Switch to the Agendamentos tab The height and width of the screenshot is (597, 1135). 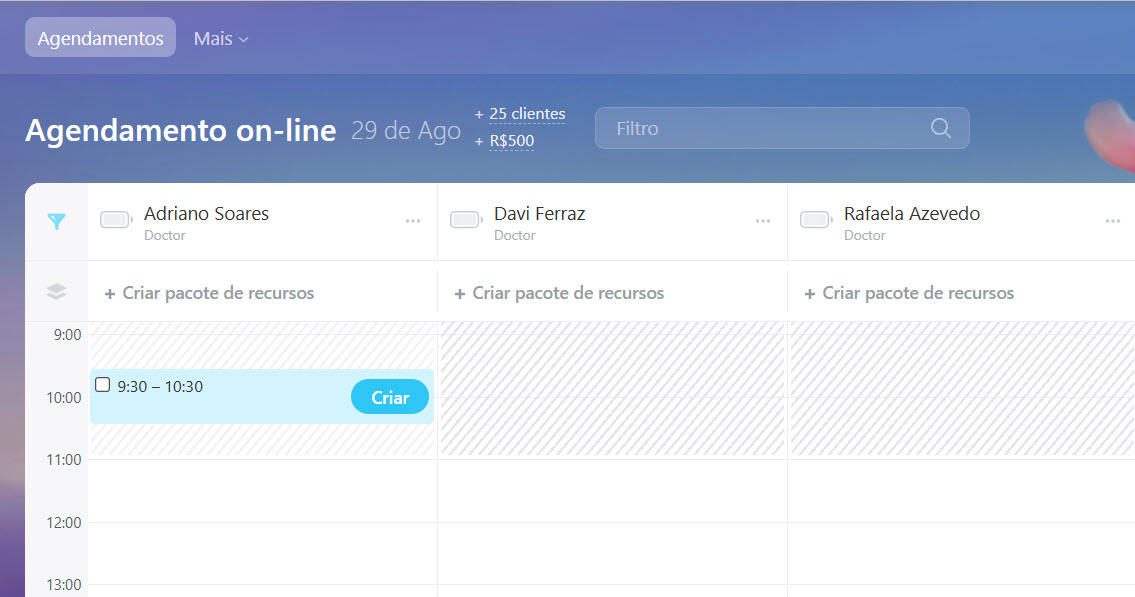[x=100, y=38]
